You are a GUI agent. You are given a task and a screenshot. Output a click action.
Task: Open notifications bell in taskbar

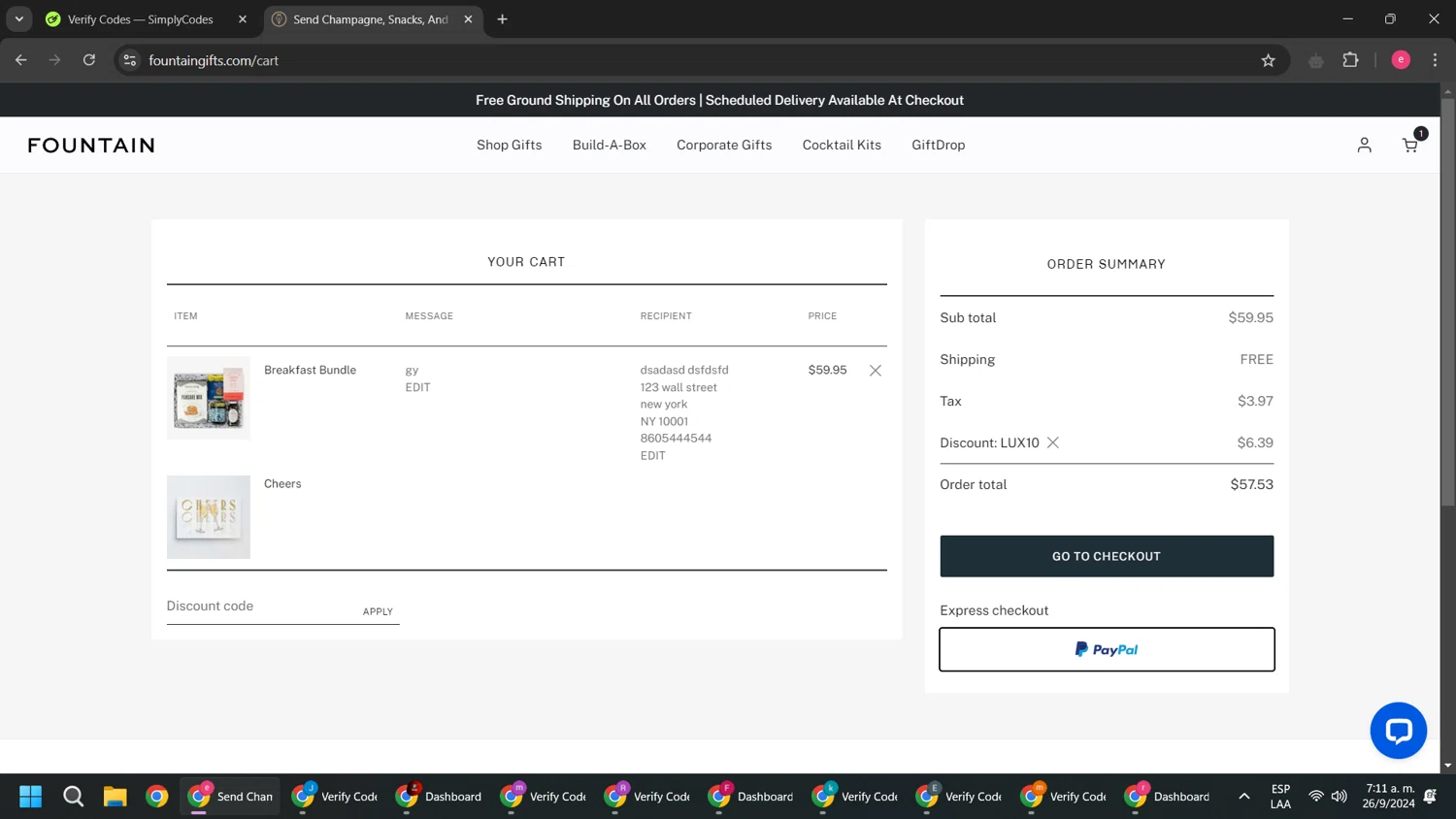pyautogui.click(x=1430, y=797)
